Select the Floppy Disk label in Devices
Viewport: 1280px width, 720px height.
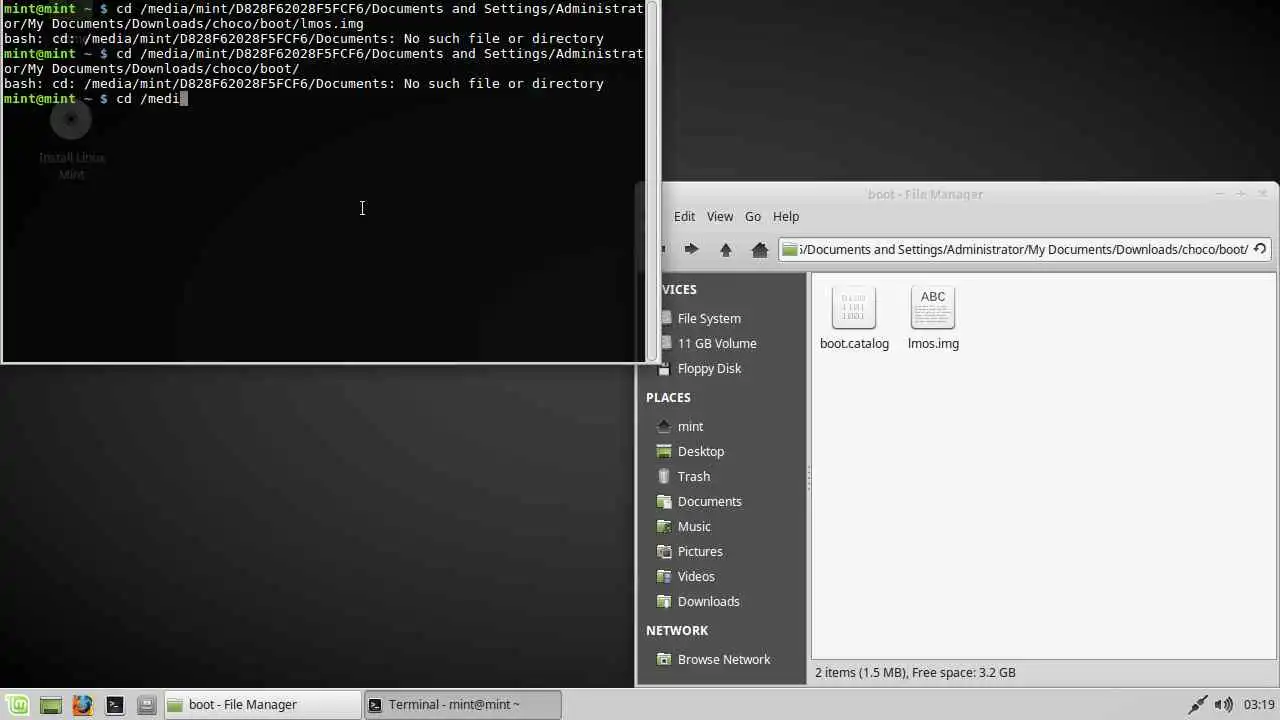709,368
